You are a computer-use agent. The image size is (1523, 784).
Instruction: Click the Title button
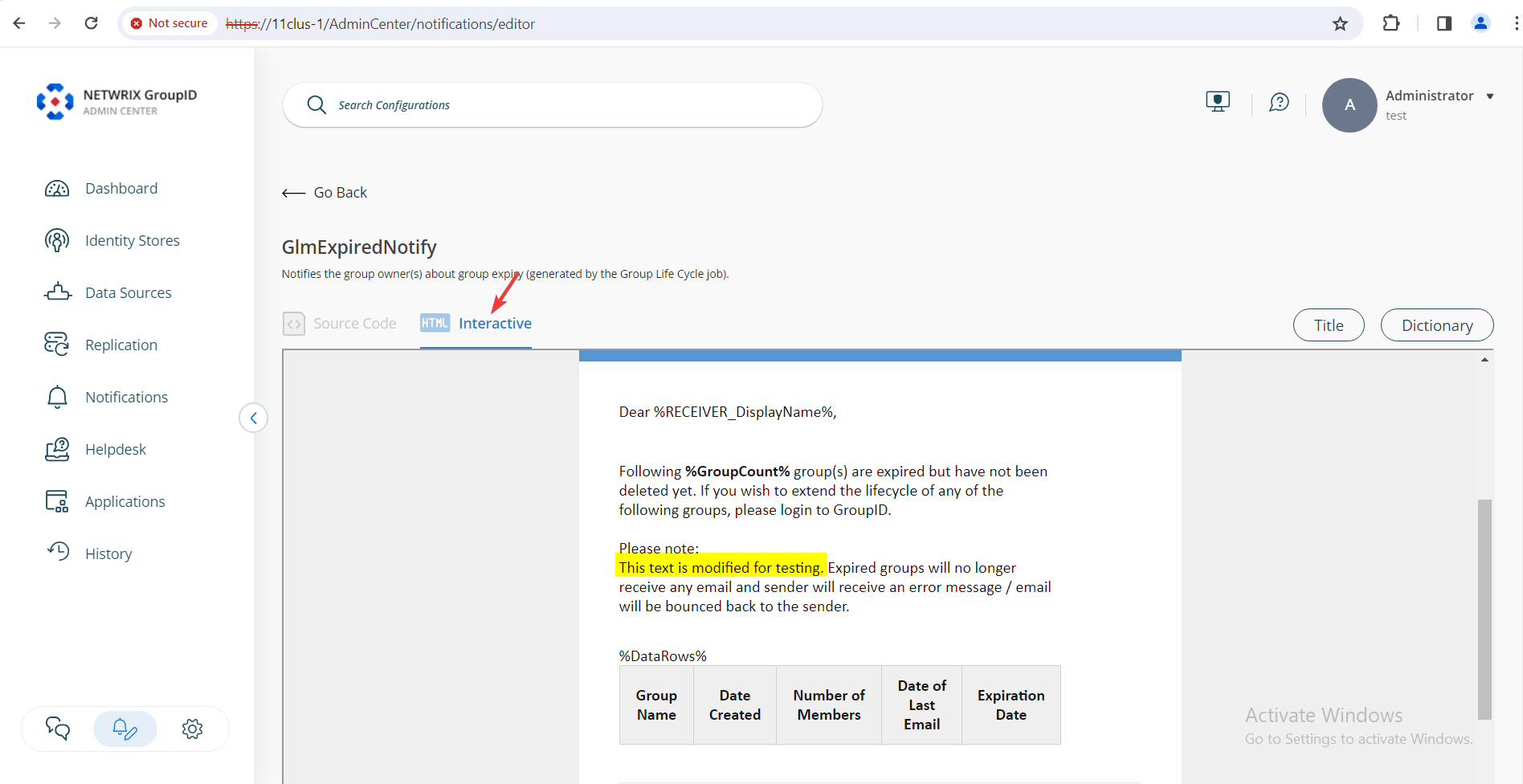1328,325
